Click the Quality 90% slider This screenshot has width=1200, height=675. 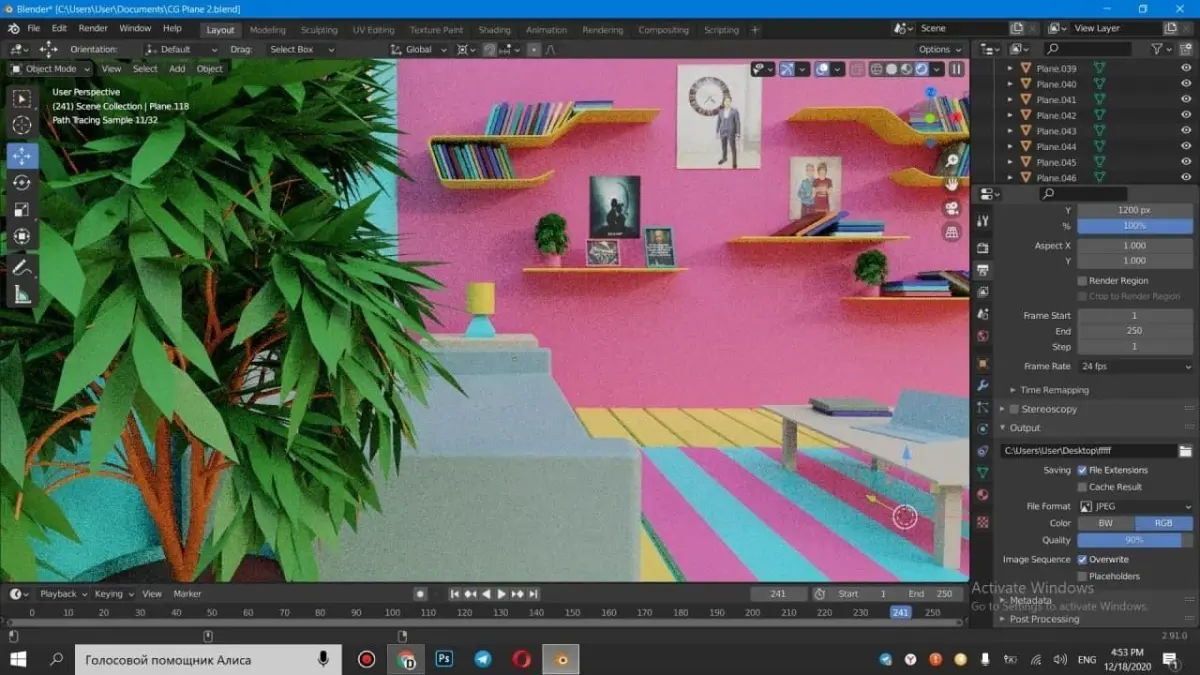pos(1136,540)
